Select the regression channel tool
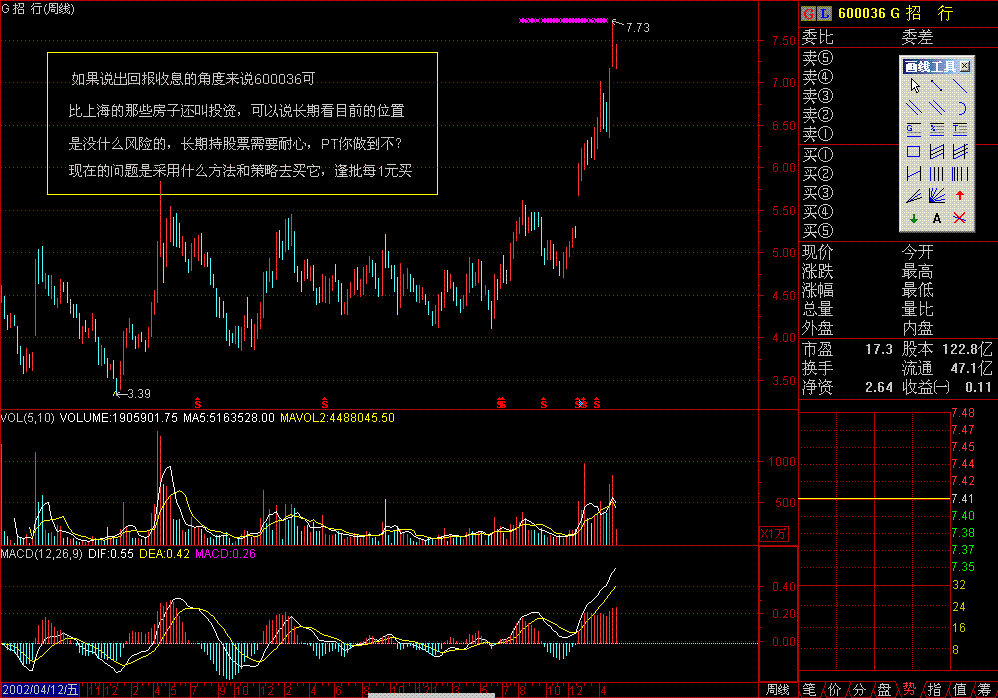This screenshot has height=698, width=998. point(937,152)
